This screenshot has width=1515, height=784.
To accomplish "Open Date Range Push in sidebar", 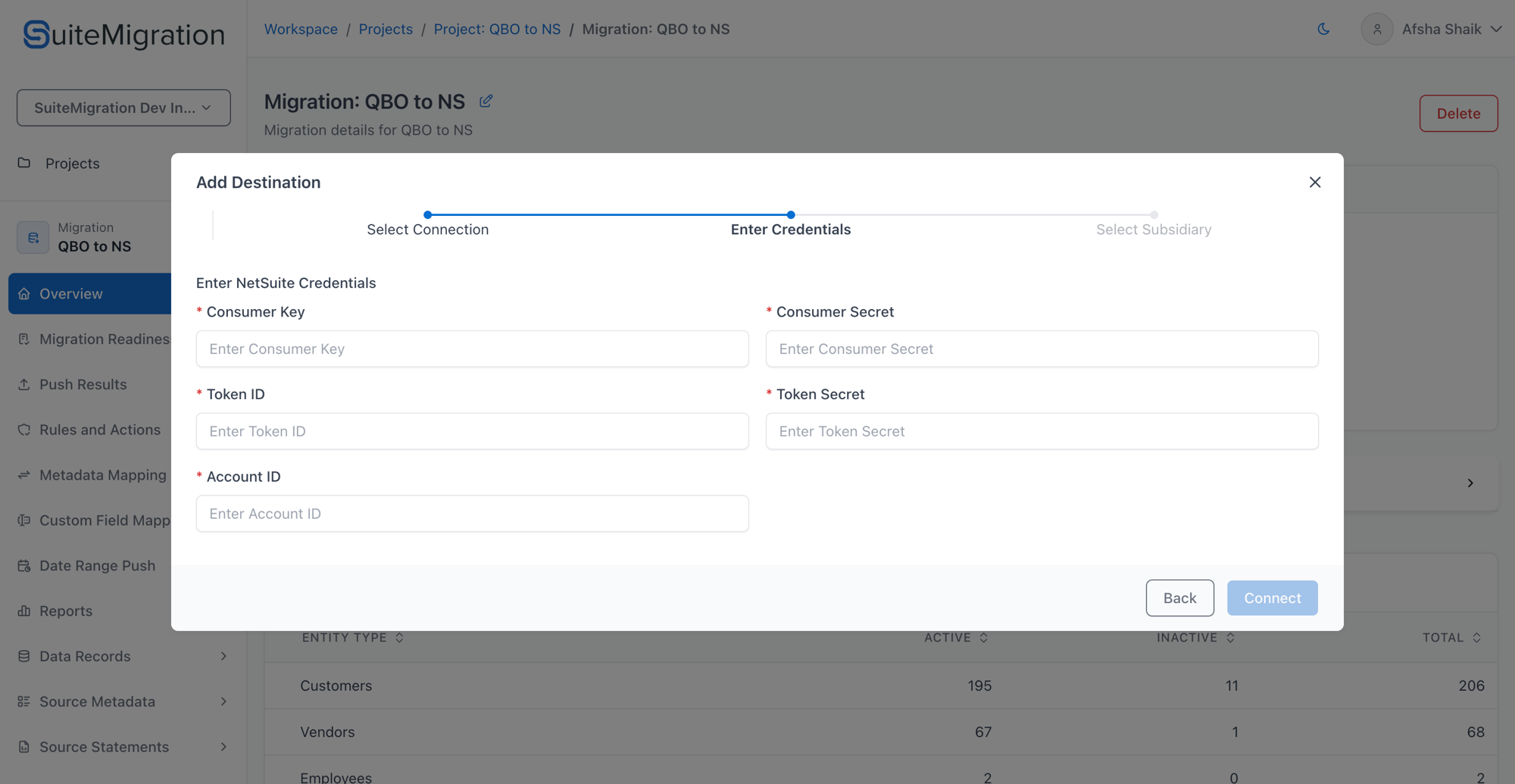I will point(97,566).
